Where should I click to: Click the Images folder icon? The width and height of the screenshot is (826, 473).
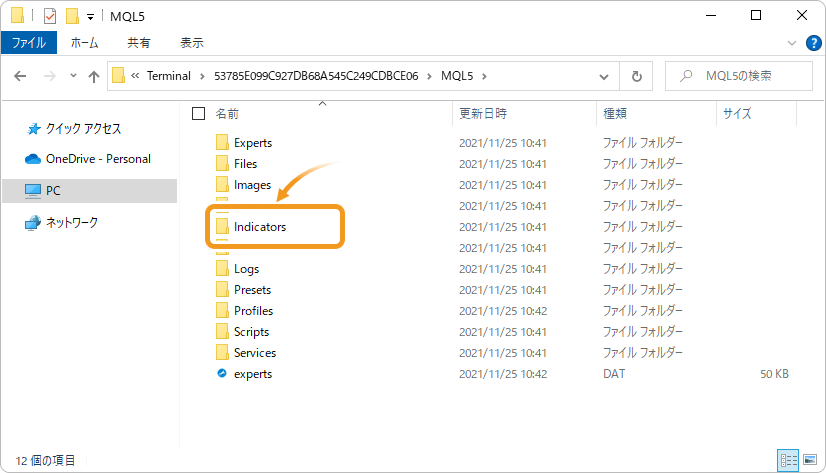(222, 184)
